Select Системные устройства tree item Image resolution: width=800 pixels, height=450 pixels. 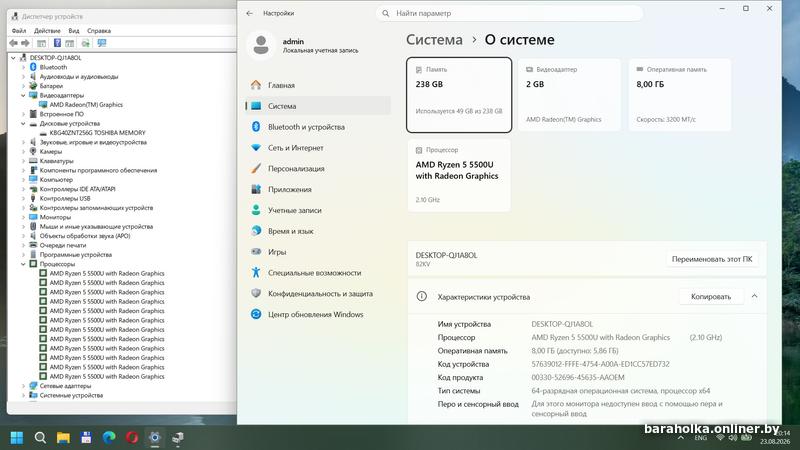click(x=71, y=395)
